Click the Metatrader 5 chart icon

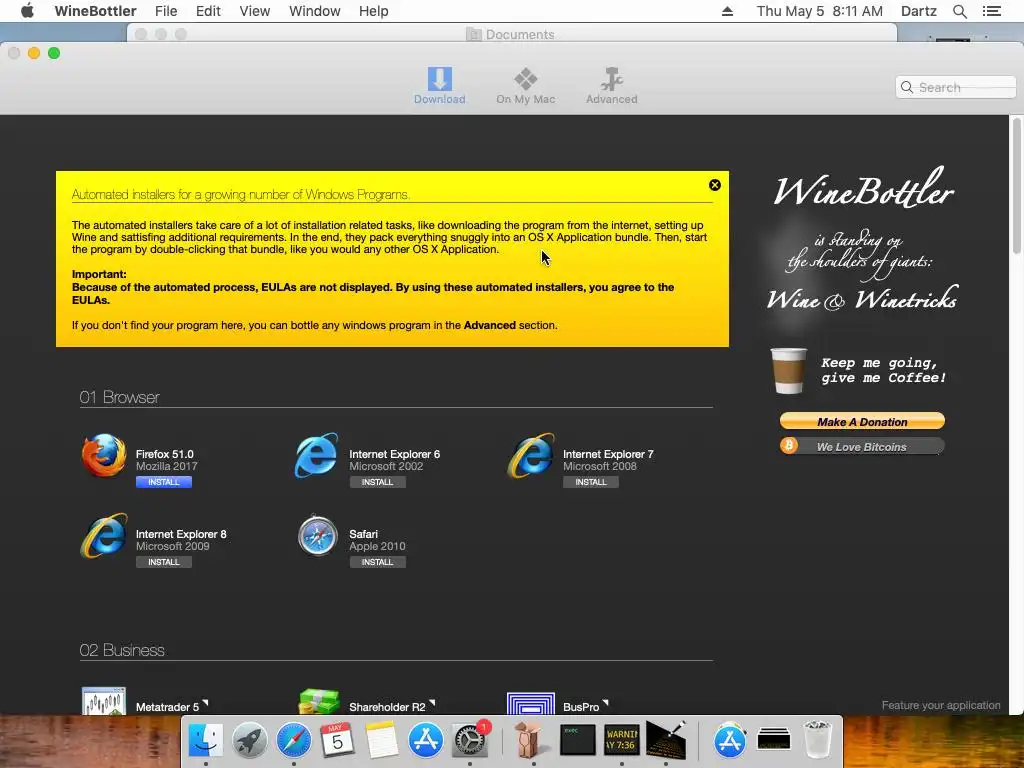click(x=104, y=701)
